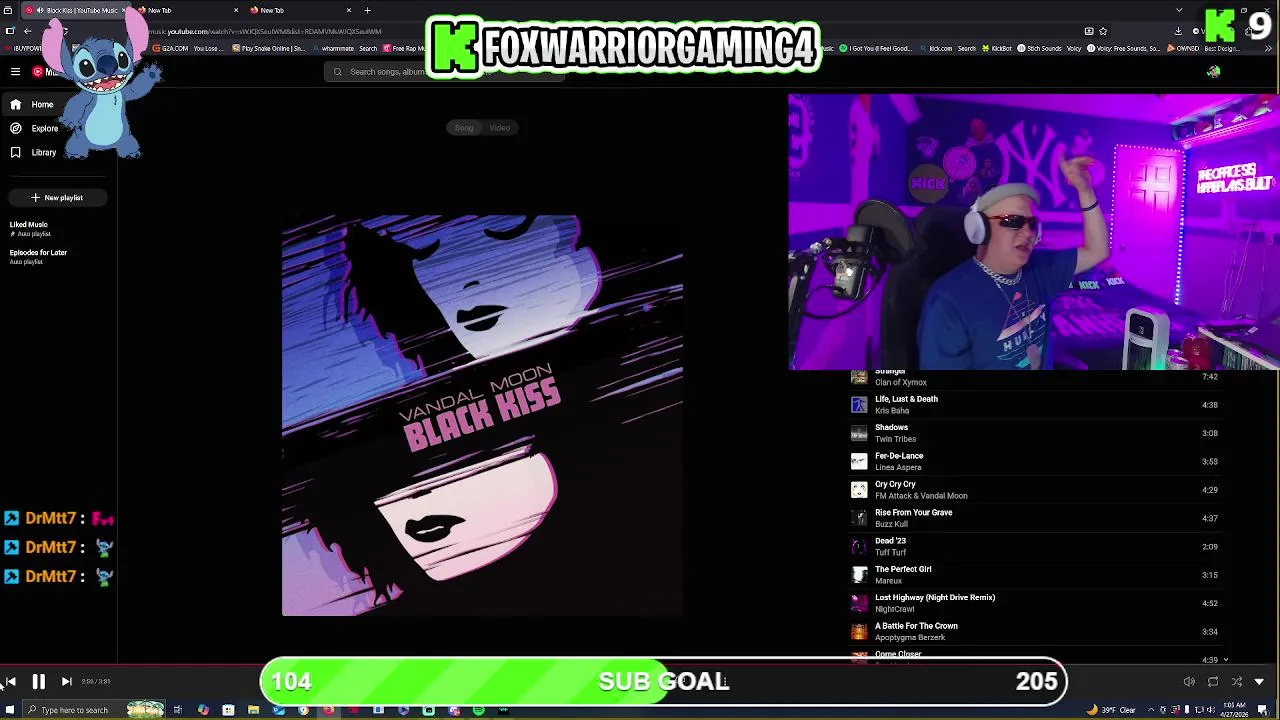Click the Shadows track thumbnail
The width and height of the screenshot is (1280, 720).
859,433
